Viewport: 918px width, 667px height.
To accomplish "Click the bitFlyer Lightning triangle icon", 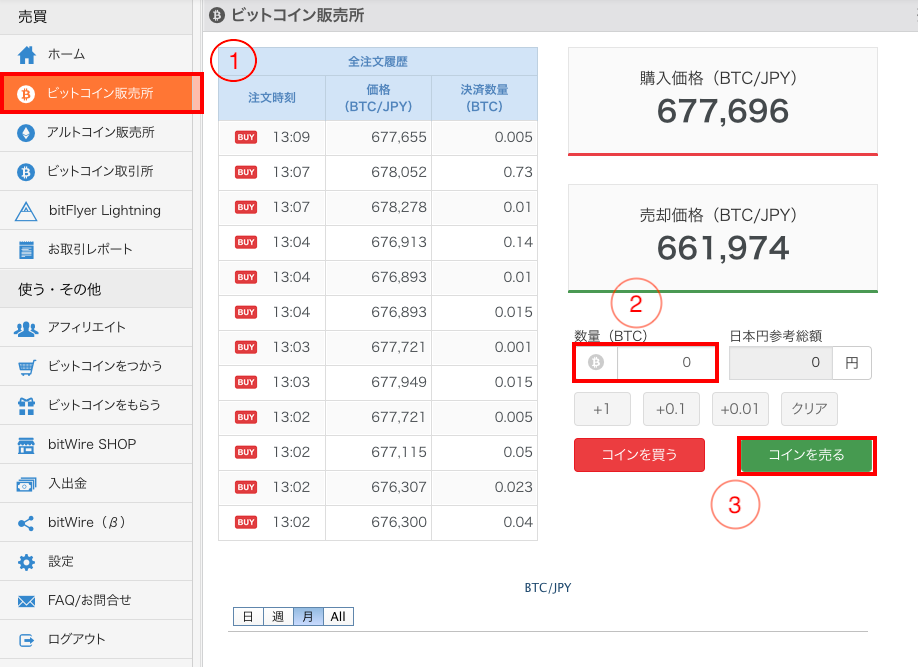I will 26,211.
